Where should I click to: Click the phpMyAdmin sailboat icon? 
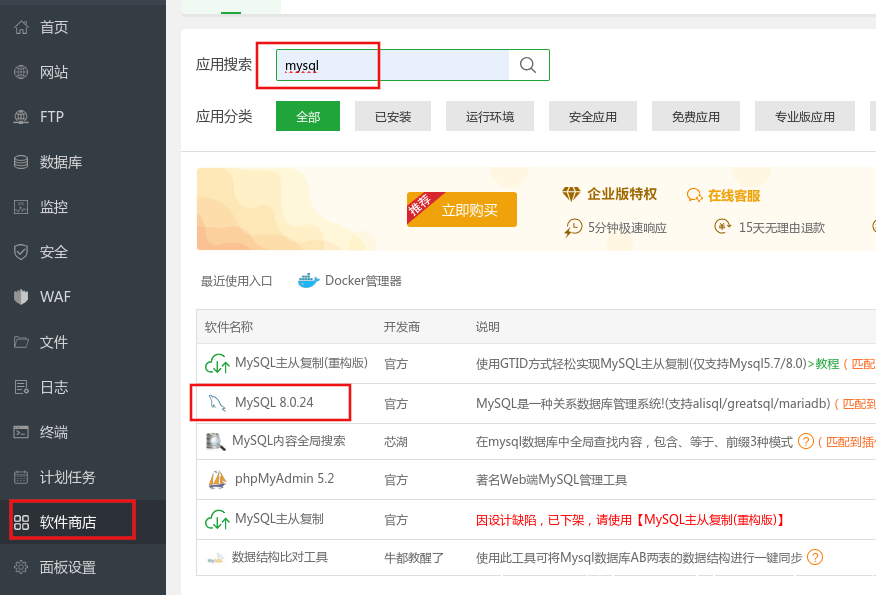(217, 479)
